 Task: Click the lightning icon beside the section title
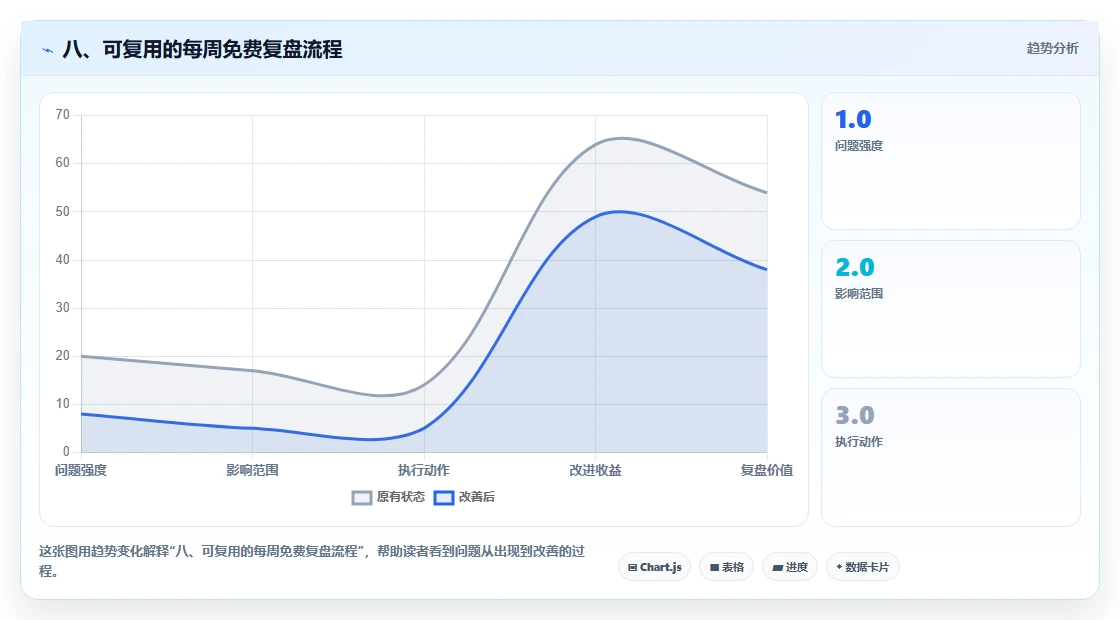coord(48,50)
